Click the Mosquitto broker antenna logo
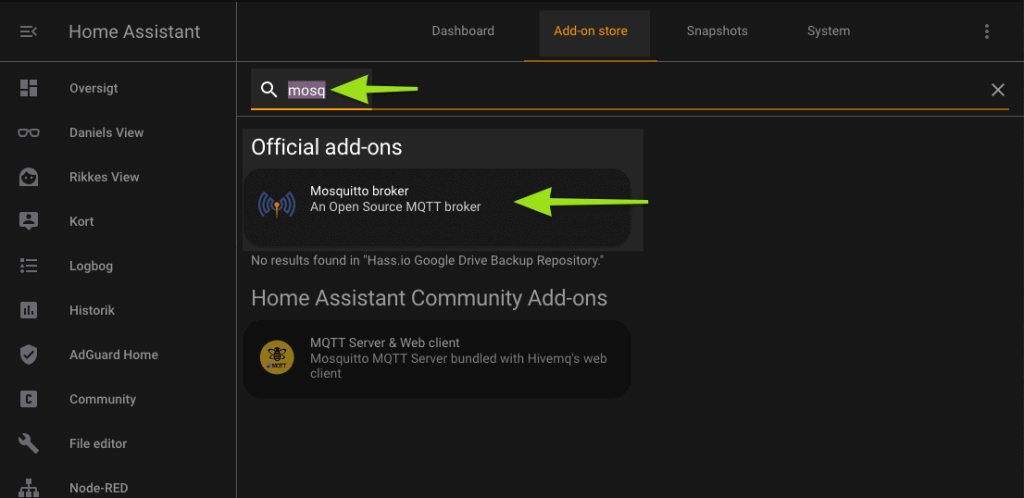Screen dimensions: 1024x498 pos(277,205)
